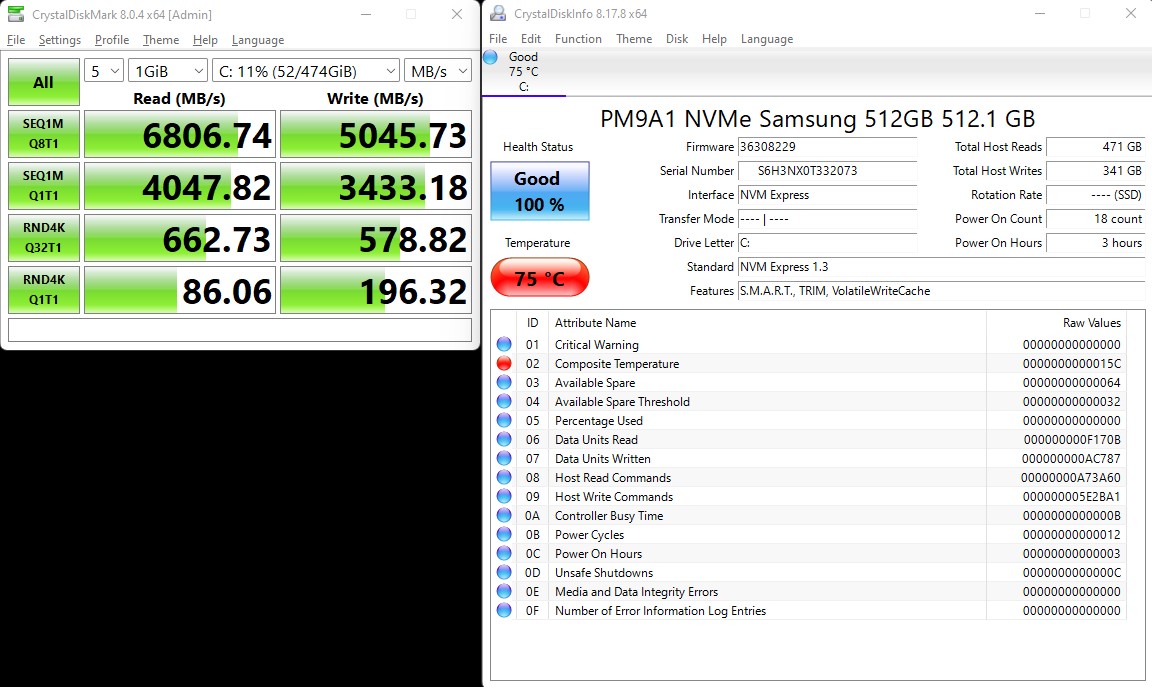The width and height of the screenshot is (1152, 687).
Task: Click the Good 100 % health status box
Action: [x=539, y=191]
